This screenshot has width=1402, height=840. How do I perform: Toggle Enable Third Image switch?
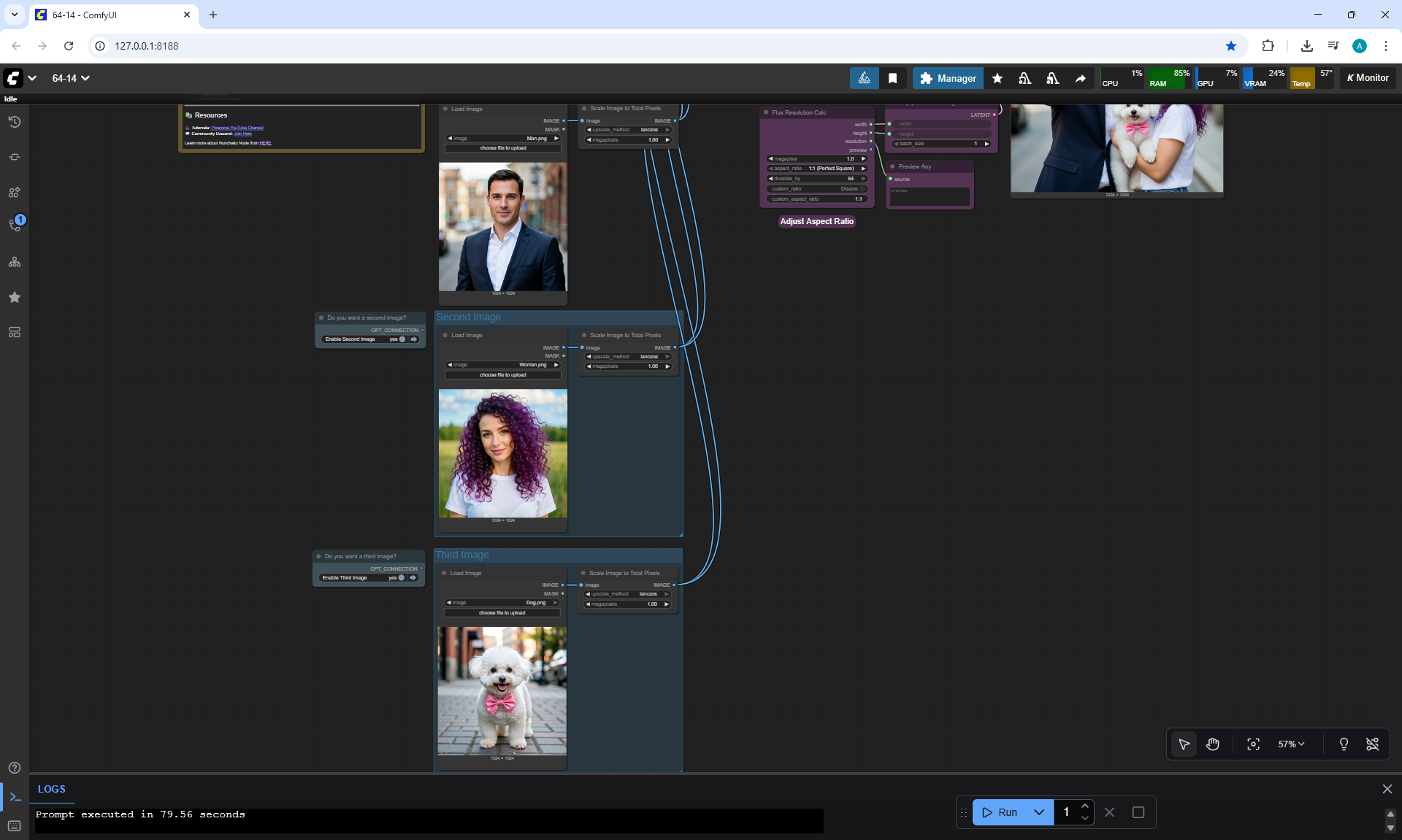tap(401, 578)
